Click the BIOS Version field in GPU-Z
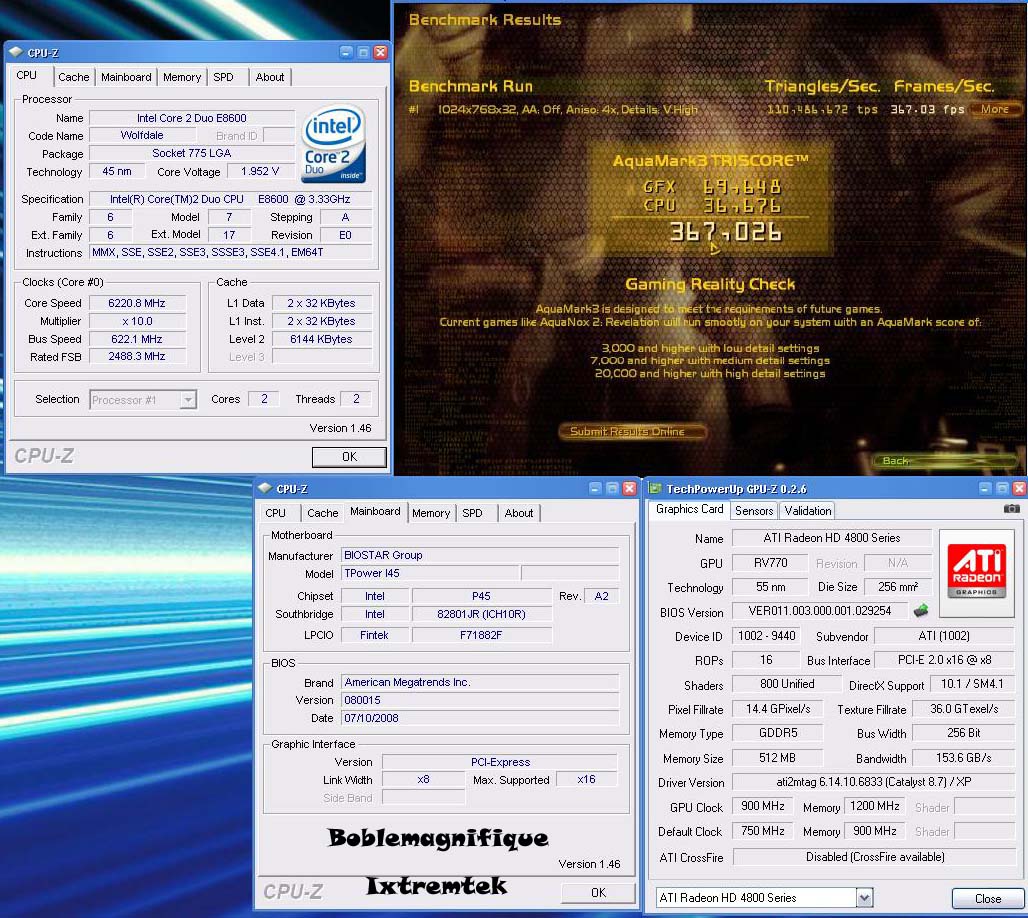The width and height of the screenshot is (1028, 918). 820,611
